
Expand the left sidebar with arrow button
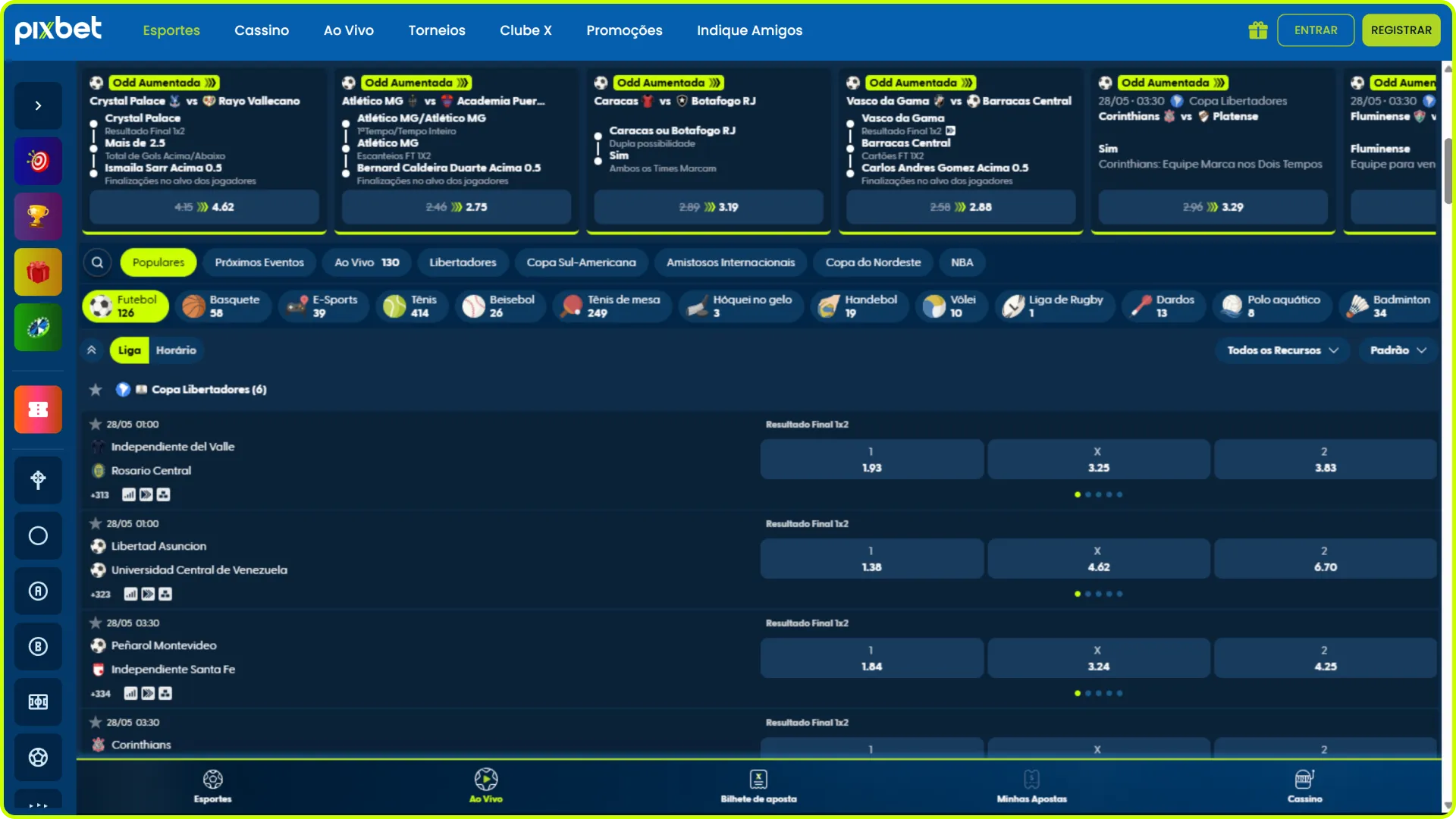point(38,105)
